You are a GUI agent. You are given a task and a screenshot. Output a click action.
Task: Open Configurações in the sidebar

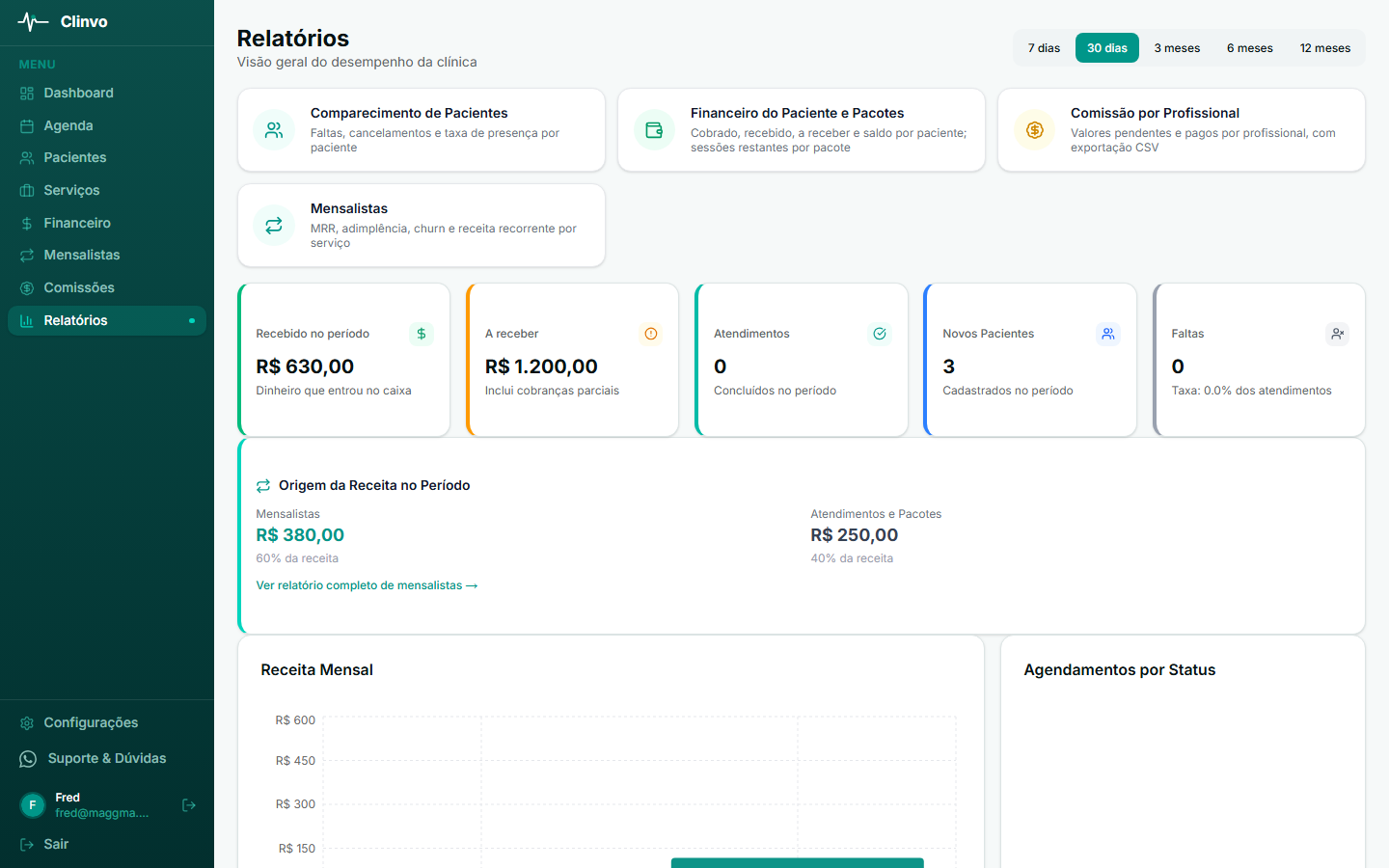[x=107, y=723]
